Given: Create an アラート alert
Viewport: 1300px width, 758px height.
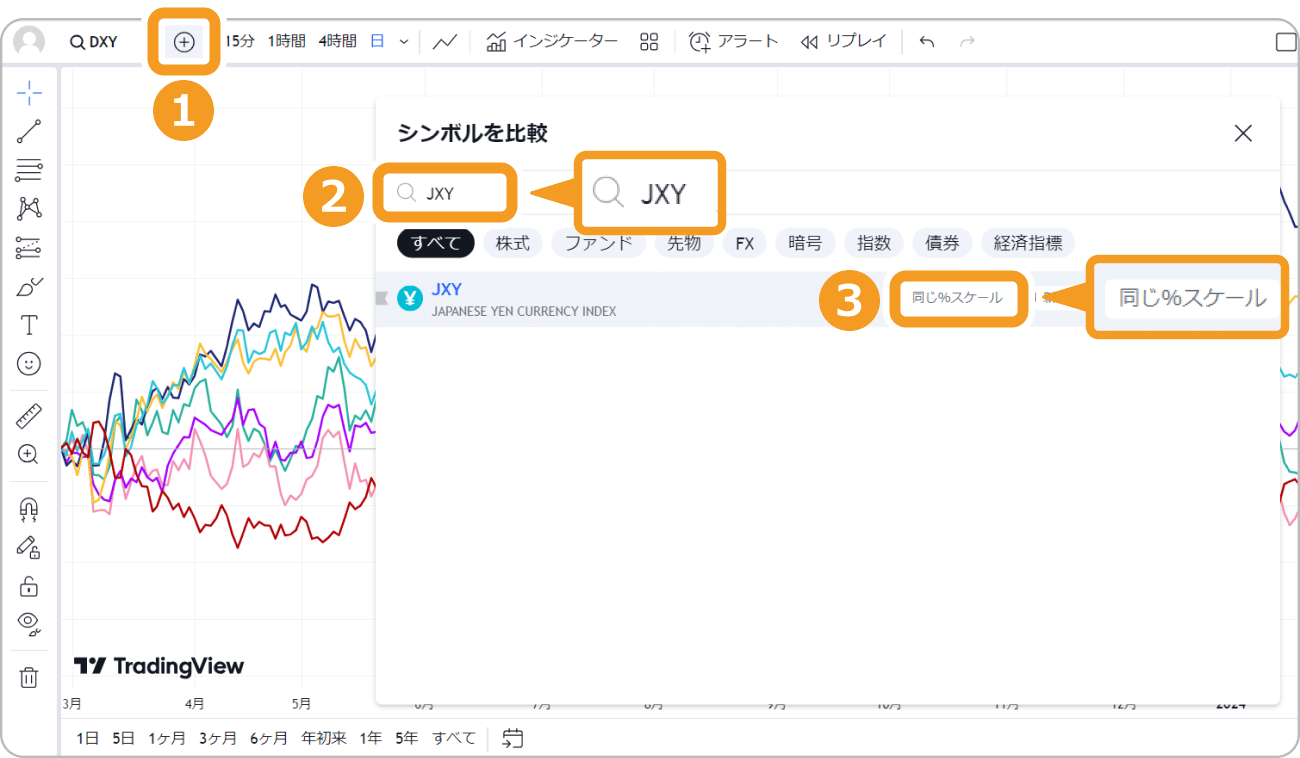Looking at the screenshot, I should click(x=733, y=41).
